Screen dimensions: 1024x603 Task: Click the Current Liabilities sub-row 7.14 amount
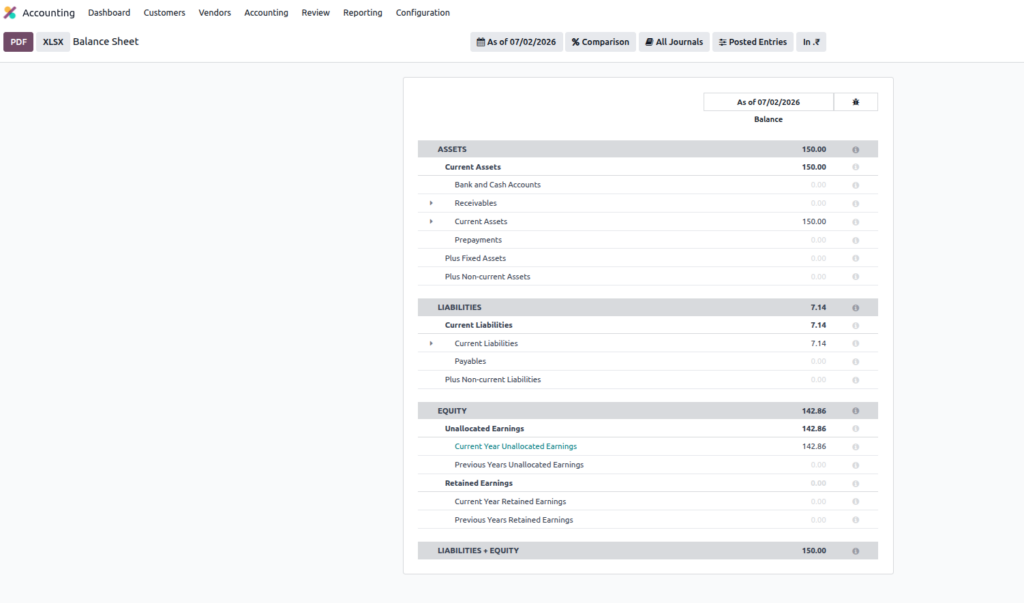click(x=818, y=343)
